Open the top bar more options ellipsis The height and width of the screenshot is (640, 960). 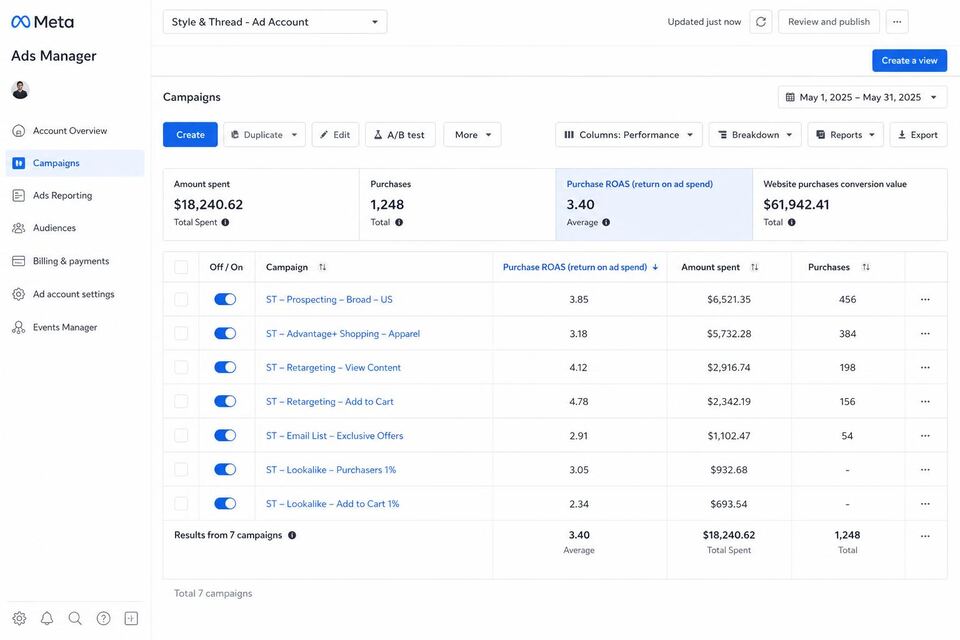(897, 21)
